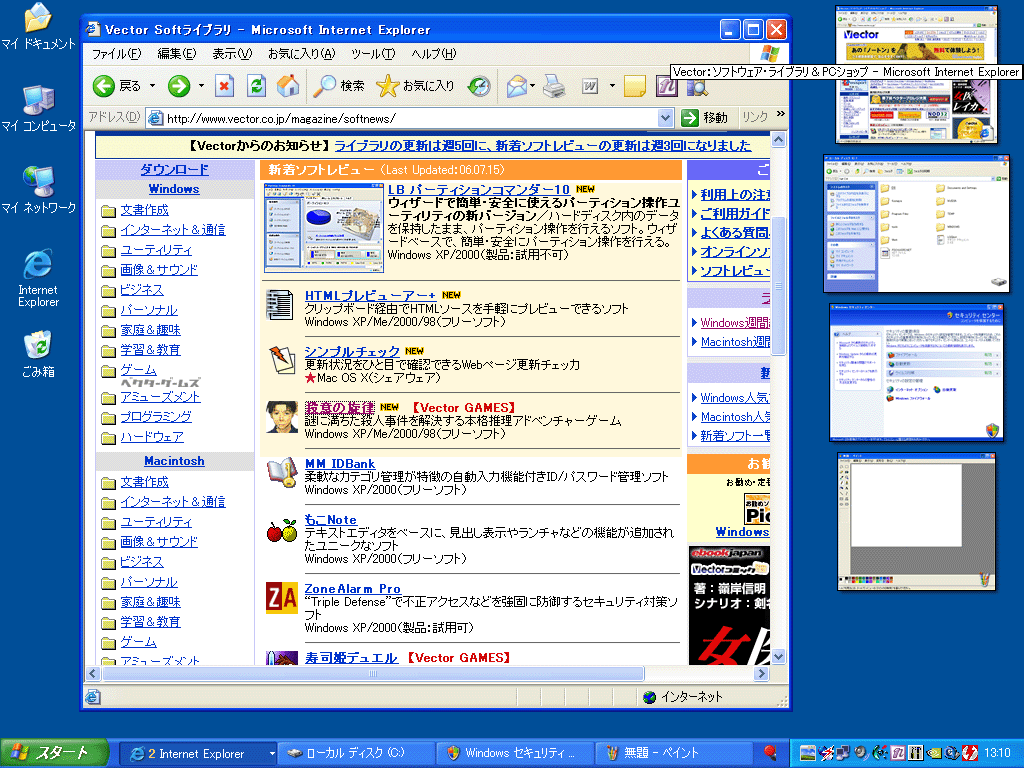Click the green Forward arrow button
Viewport: 1024px width, 768px height.
(x=179, y=86)
